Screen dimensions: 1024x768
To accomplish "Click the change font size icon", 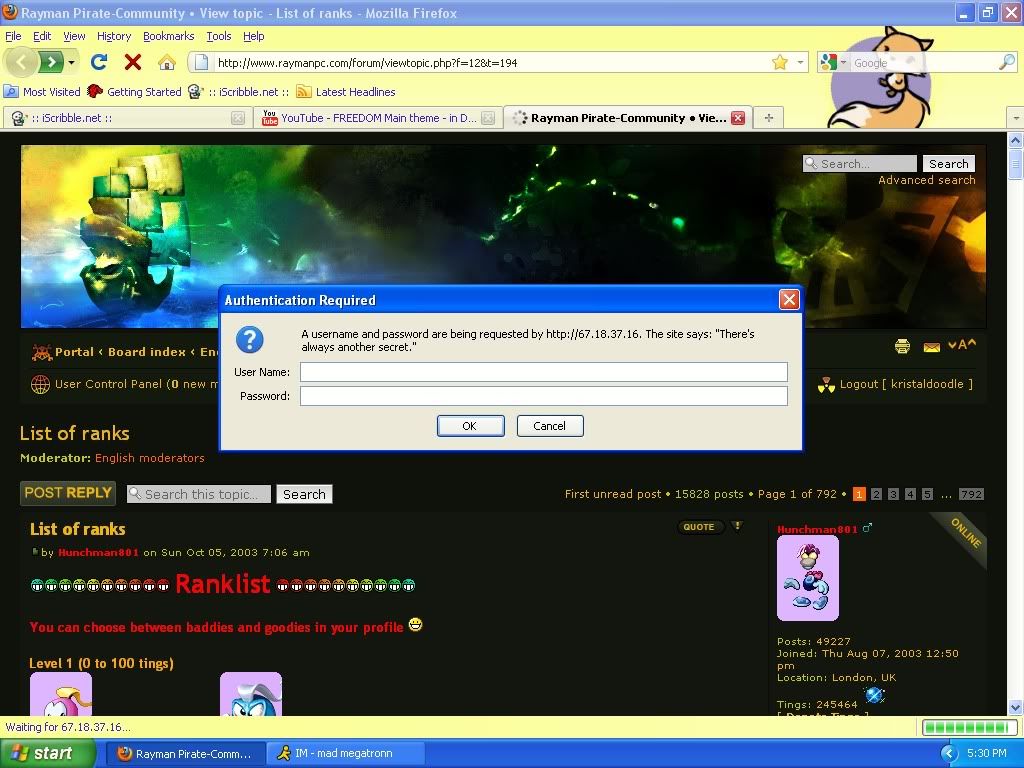I will [x=962, y=344].
